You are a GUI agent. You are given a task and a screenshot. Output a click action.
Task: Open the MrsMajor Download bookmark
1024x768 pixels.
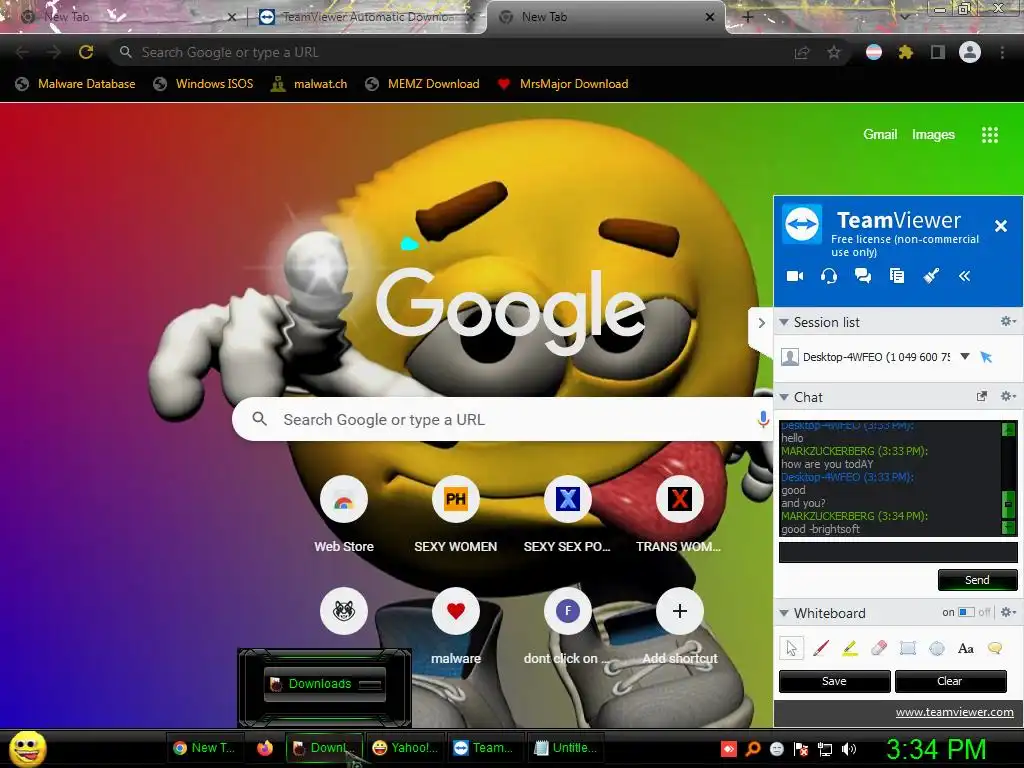563,84
